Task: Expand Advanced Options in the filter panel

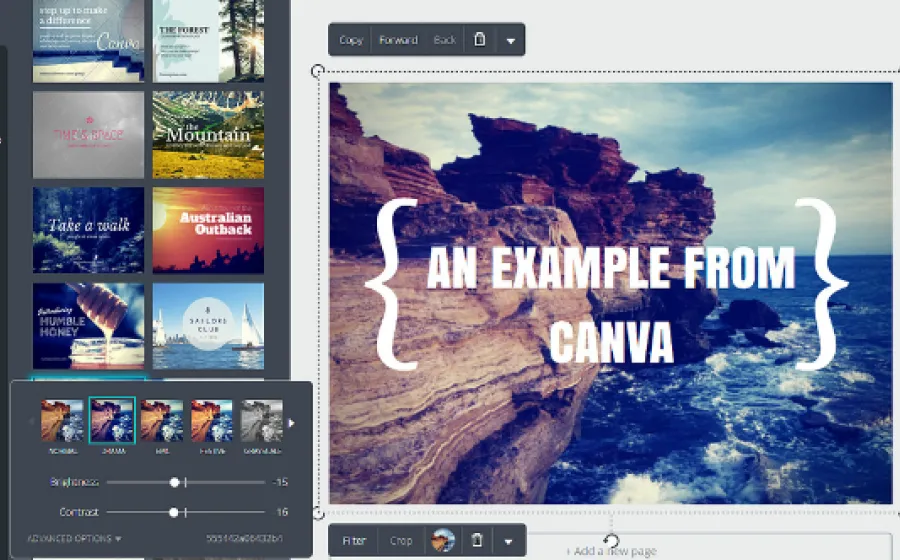Action: point(74,538)
